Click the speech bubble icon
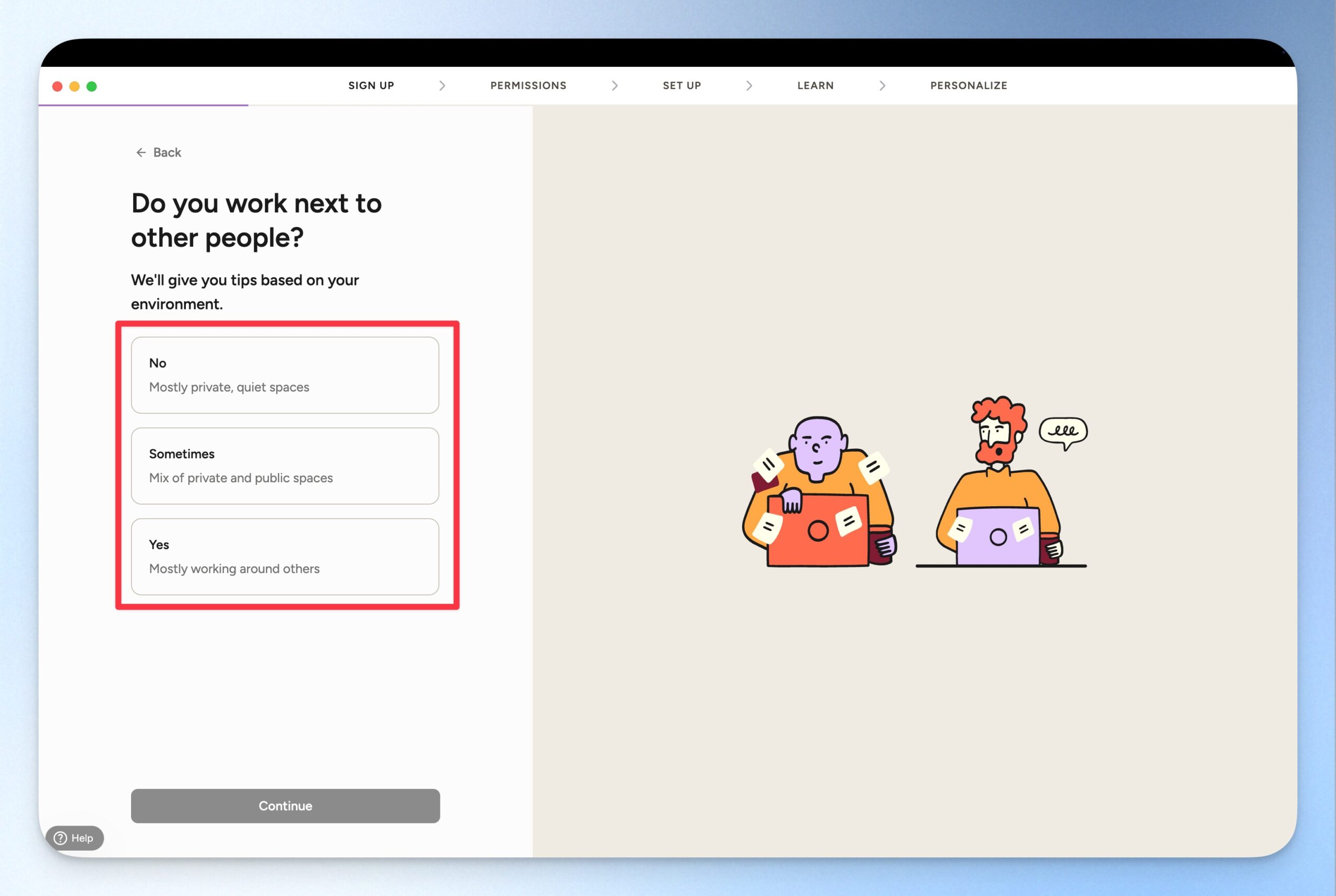 (x=1063, y=432)
